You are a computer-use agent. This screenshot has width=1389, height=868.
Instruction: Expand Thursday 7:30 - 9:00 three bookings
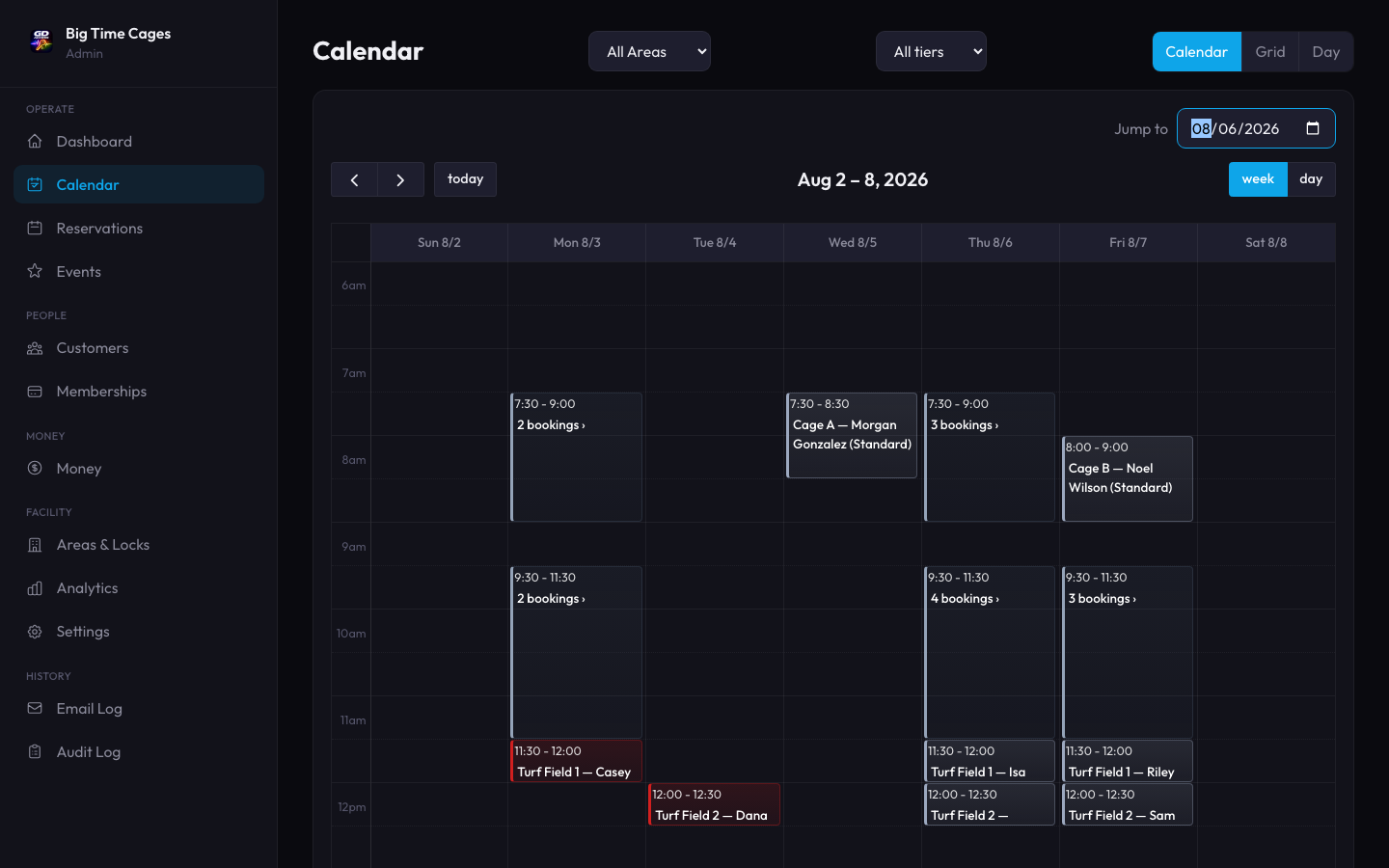[990, 457]
